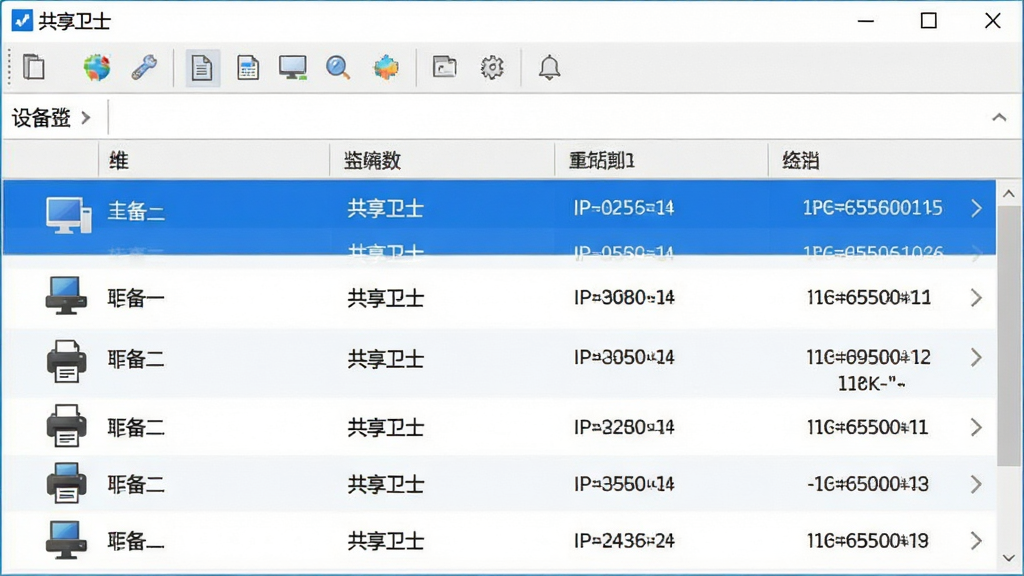Click the 设备 breadcrumb label
This screenshot has height=576, width=1024.
[41, 118]
